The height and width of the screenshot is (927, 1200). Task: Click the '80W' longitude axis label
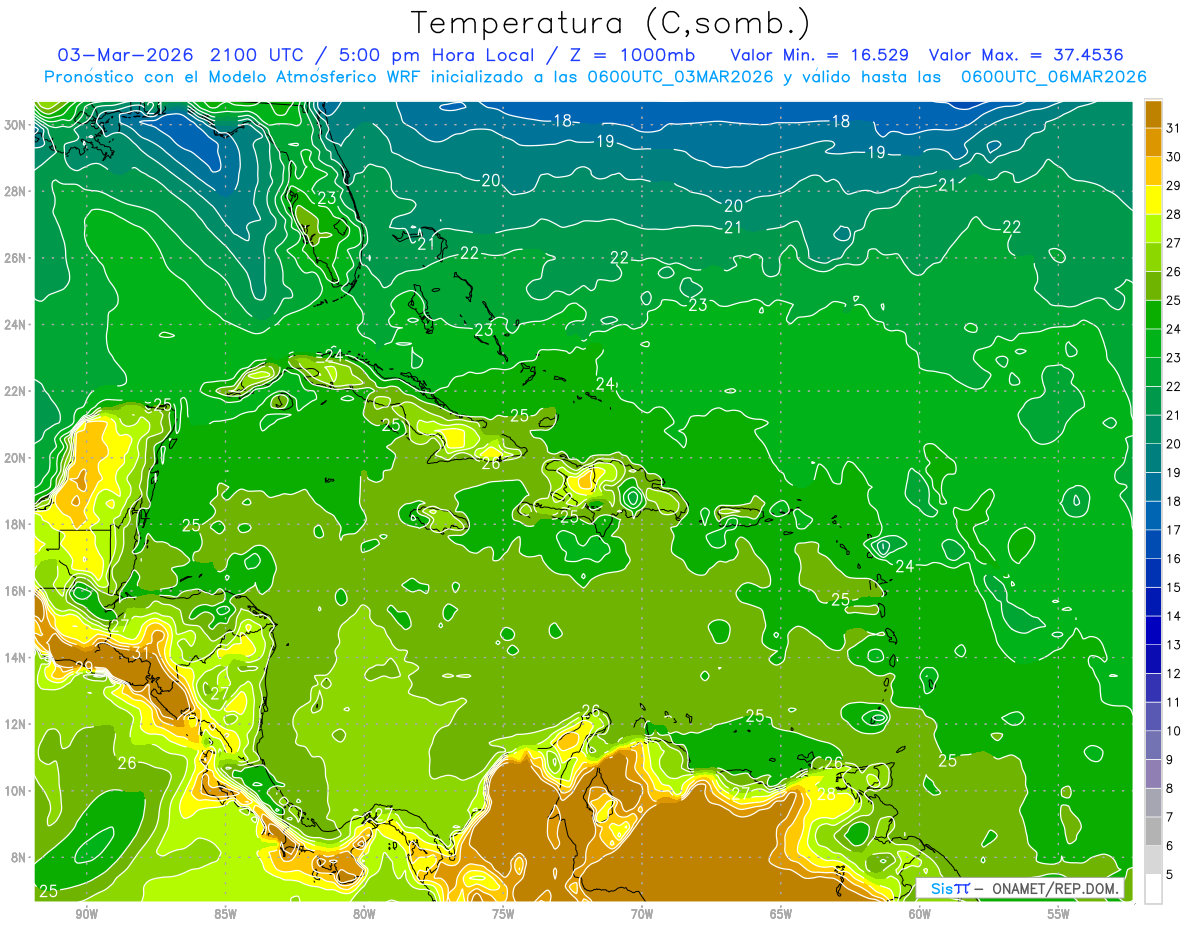click(x=364, y=914)
